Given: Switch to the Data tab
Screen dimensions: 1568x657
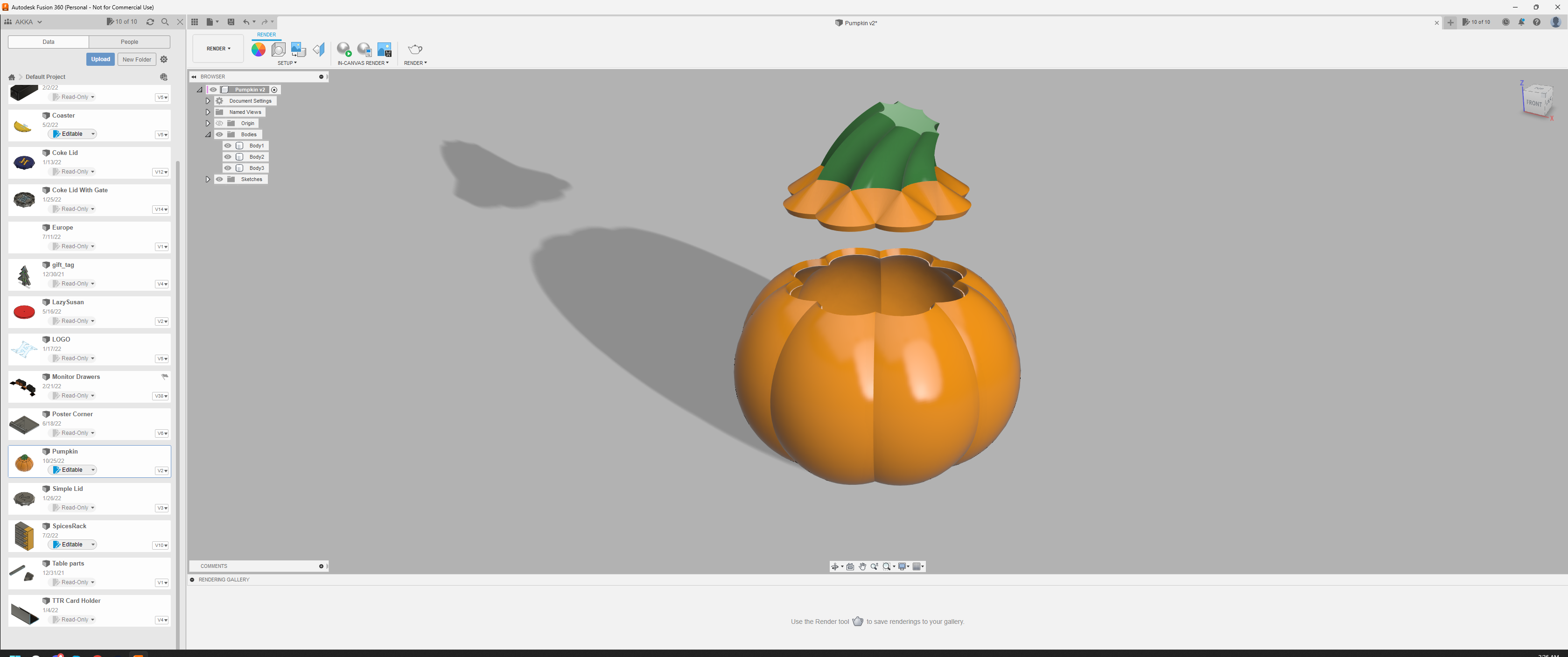Looking at the screenshot, I should point(48,42).
